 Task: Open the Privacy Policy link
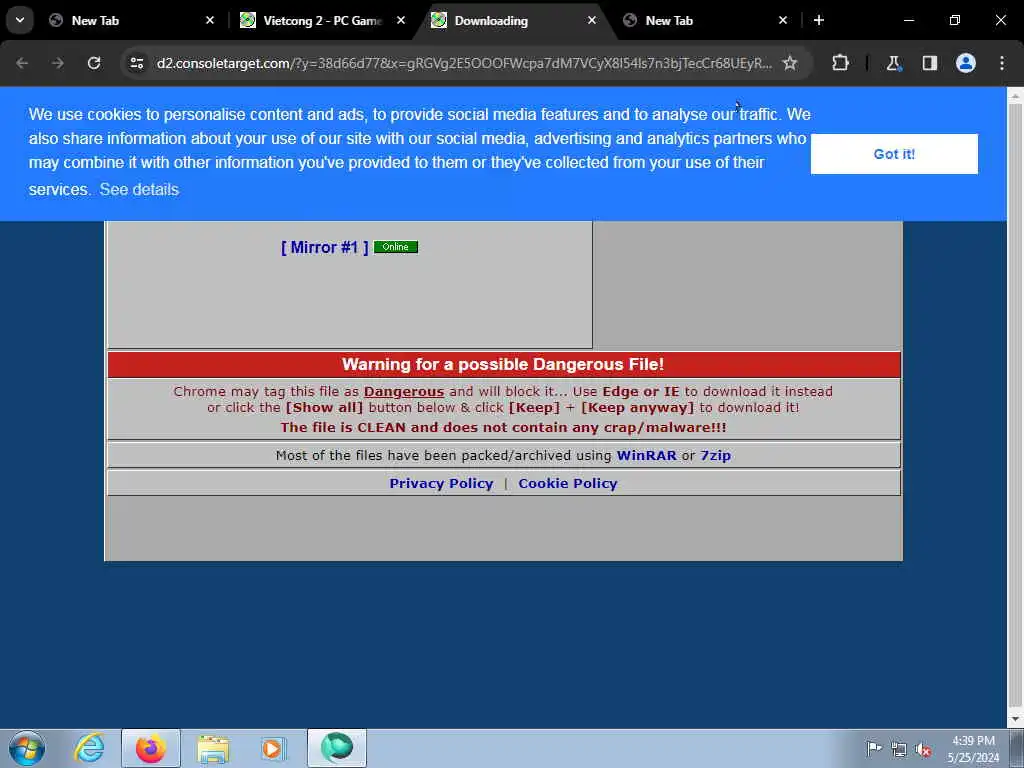(441, 483)
